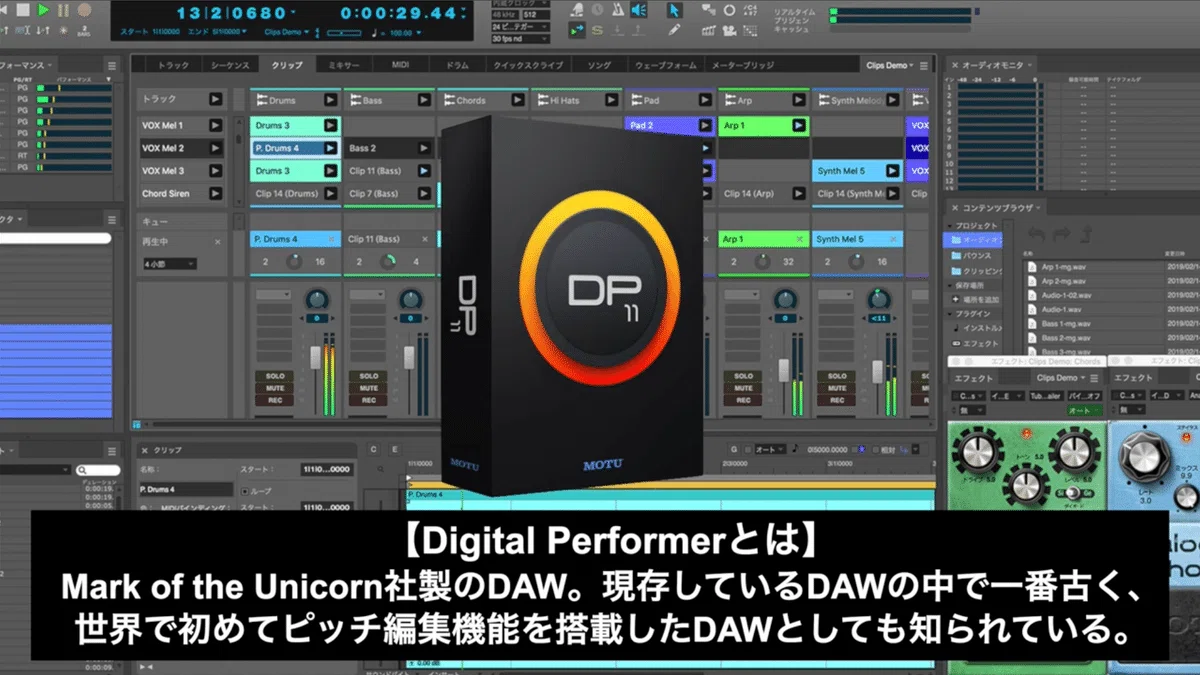
Task: Trigger the Bass track column play button
Action: (424, 100)
